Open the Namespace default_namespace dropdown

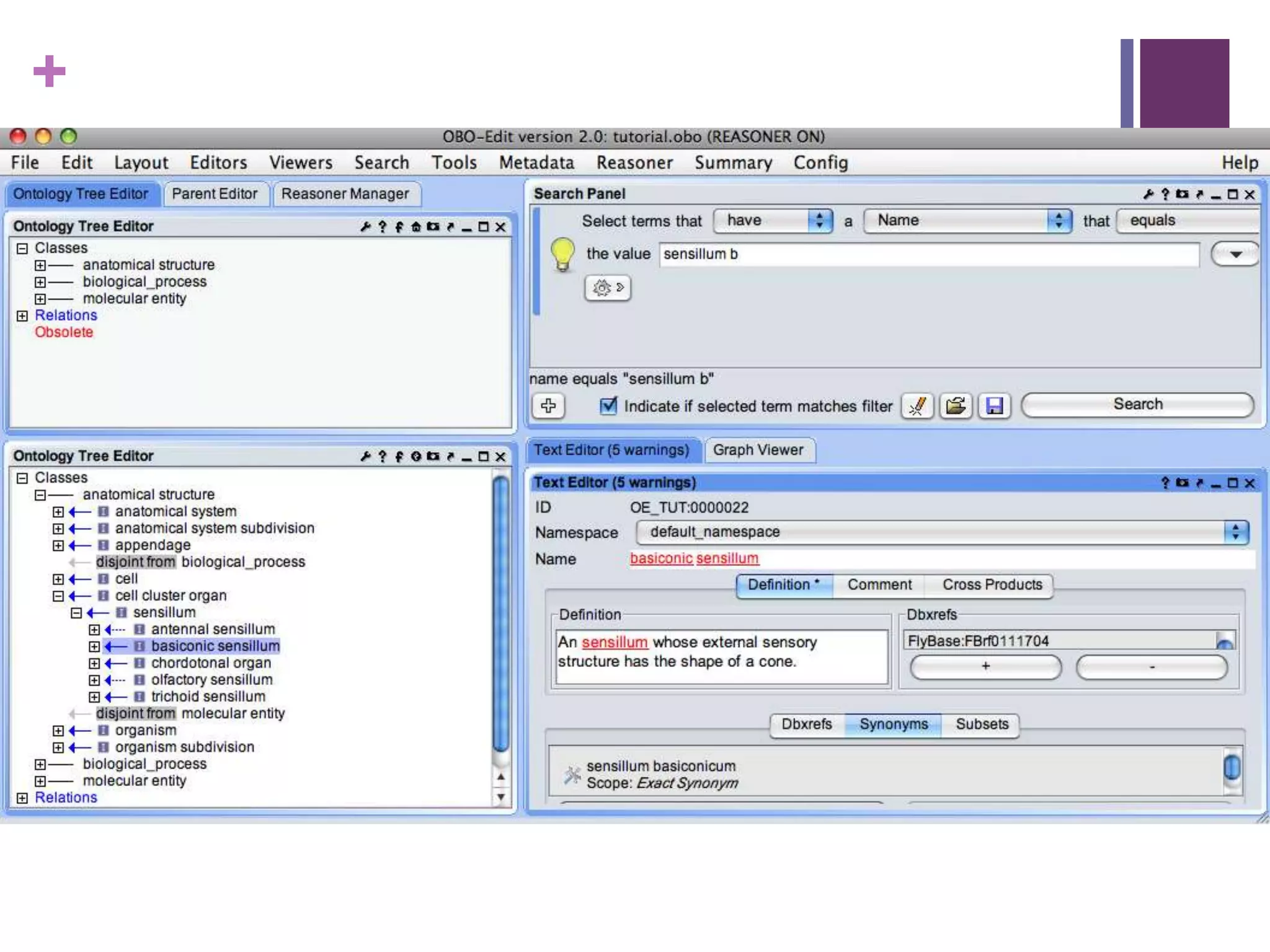tap(941, 532)
